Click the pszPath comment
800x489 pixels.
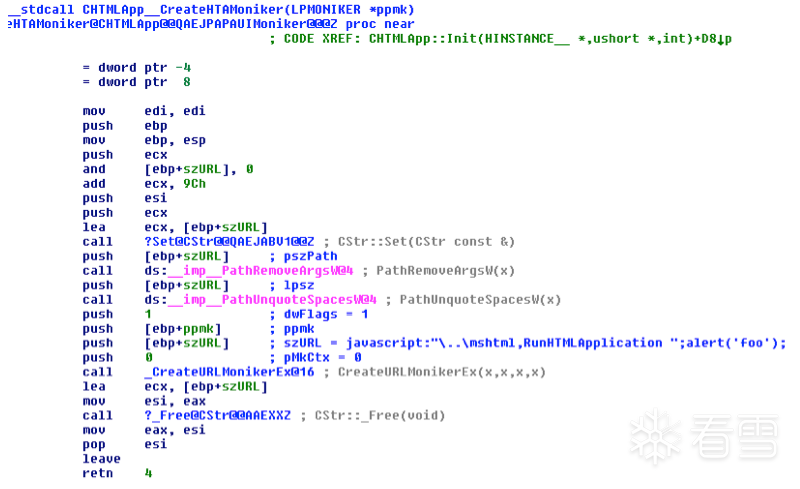click(x=310, y=256)
